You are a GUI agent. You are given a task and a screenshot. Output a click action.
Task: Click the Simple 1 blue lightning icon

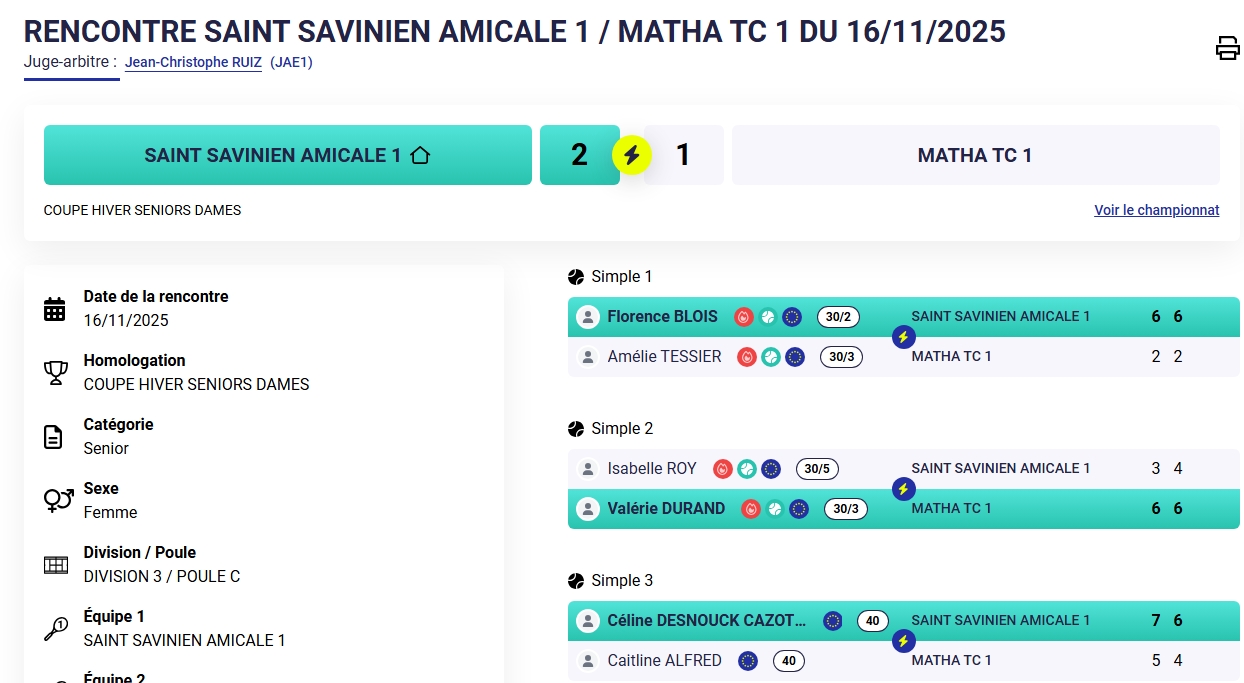[903, 337]
